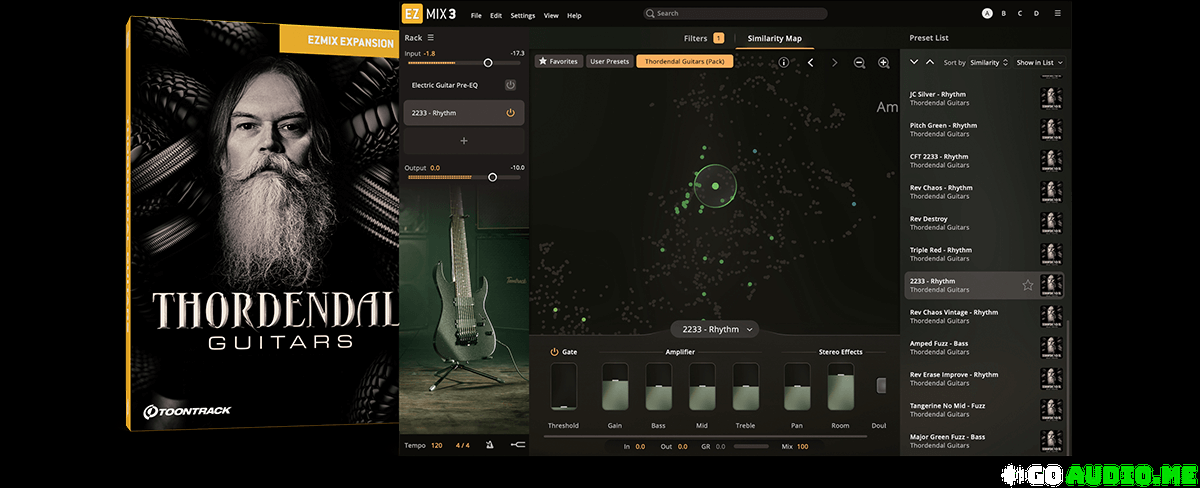Toggle power of 2233 - Rhythm rack slot
This screenshot has width=1200, height=488.
(510, 113)
